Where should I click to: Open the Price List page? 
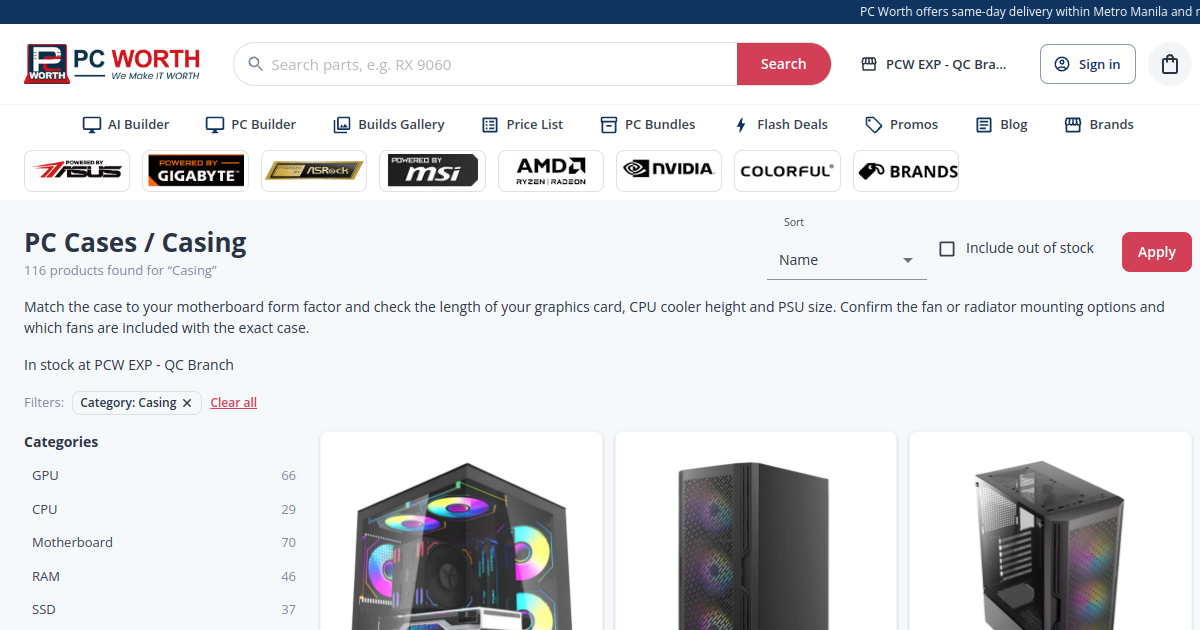tap(523, 125)
